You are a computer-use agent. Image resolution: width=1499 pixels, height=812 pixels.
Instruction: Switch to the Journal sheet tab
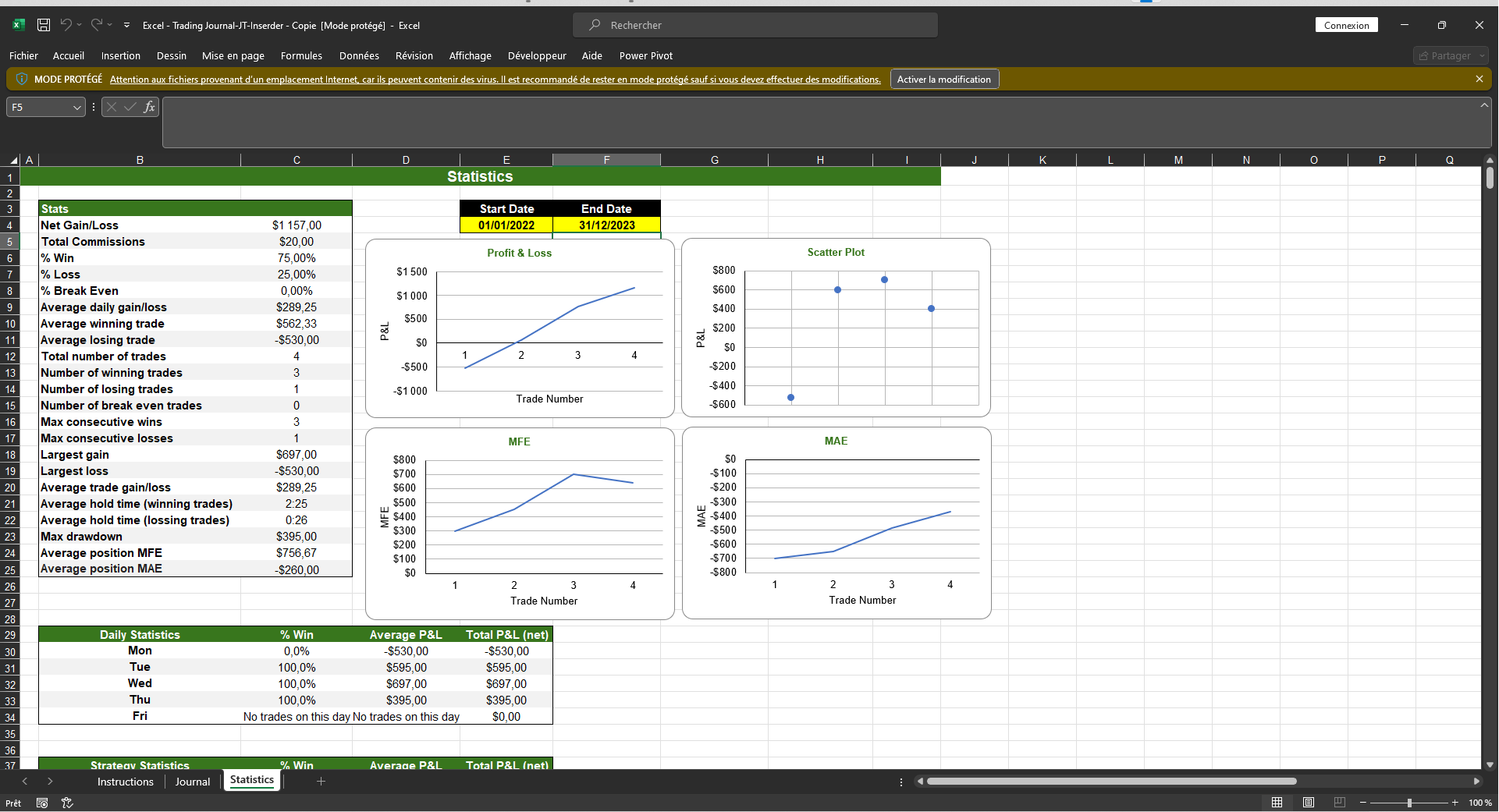click(193, 782)
